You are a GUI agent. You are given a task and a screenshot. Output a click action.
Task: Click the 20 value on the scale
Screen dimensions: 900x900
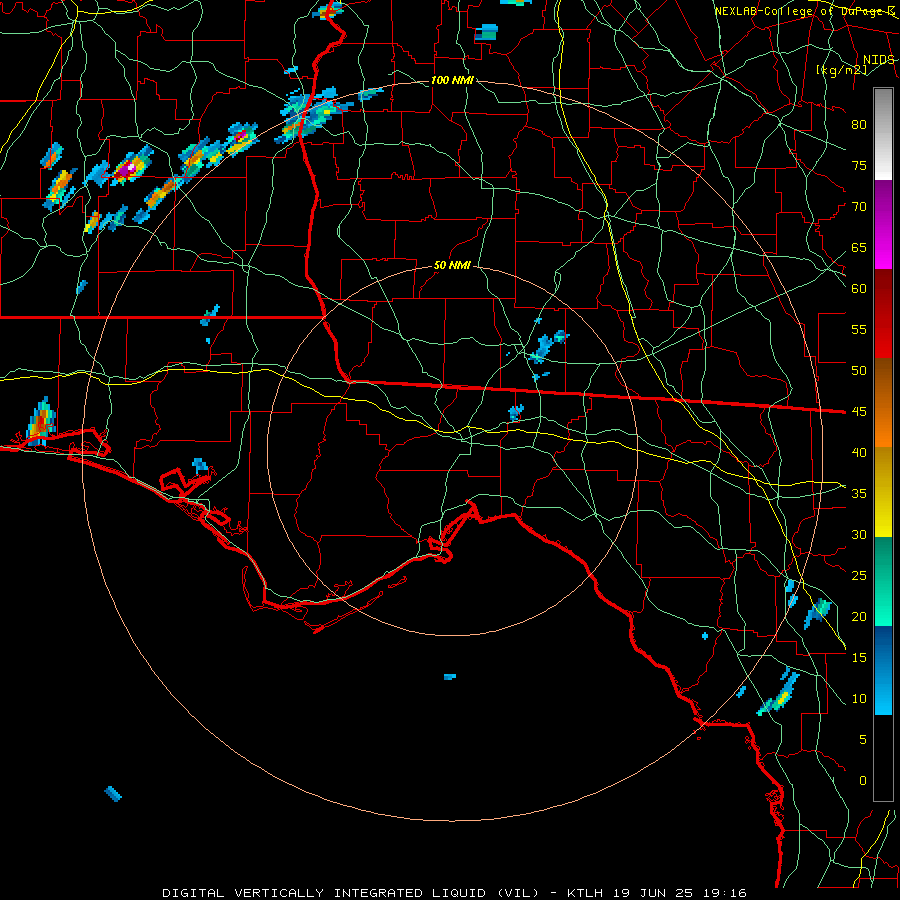click(859, 616)
